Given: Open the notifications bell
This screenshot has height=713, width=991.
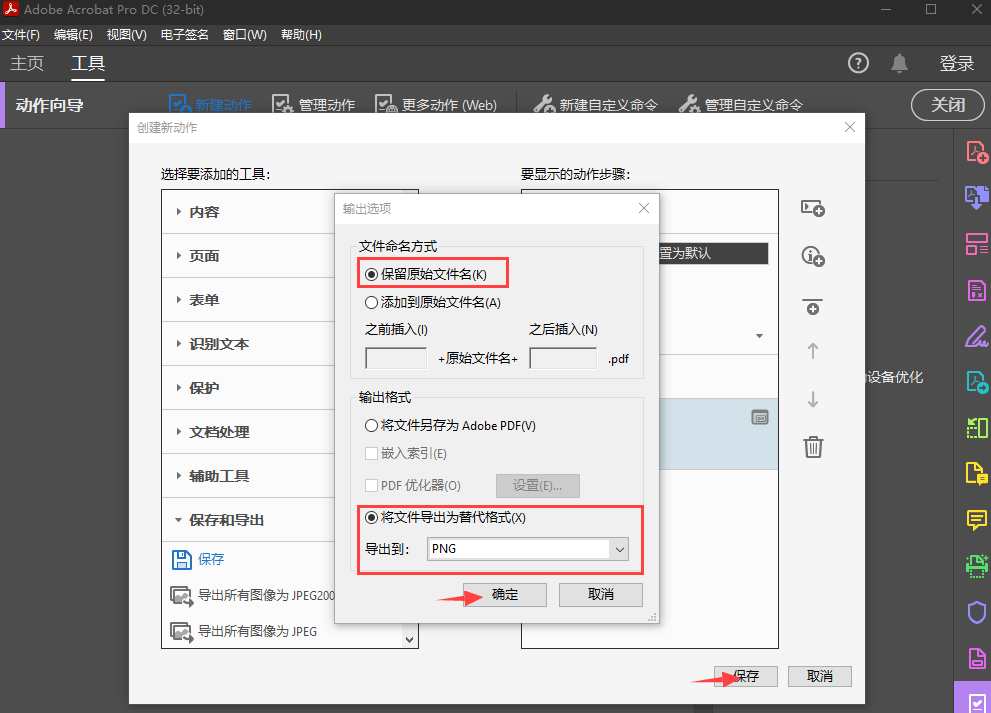Looking at the screenshot, I should 900,63.
